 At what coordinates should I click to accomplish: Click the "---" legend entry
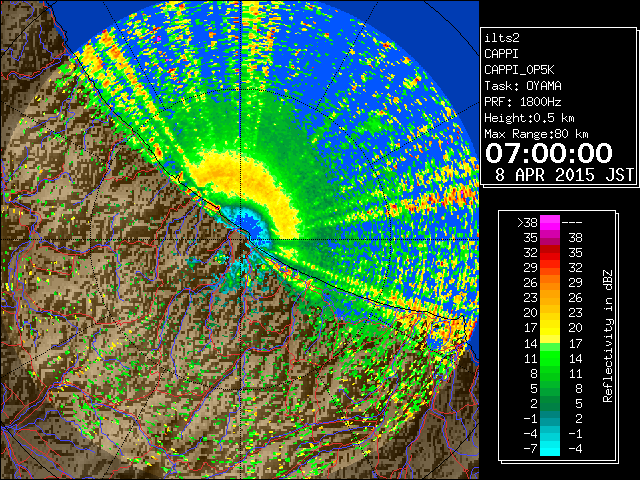click(572, 222)
